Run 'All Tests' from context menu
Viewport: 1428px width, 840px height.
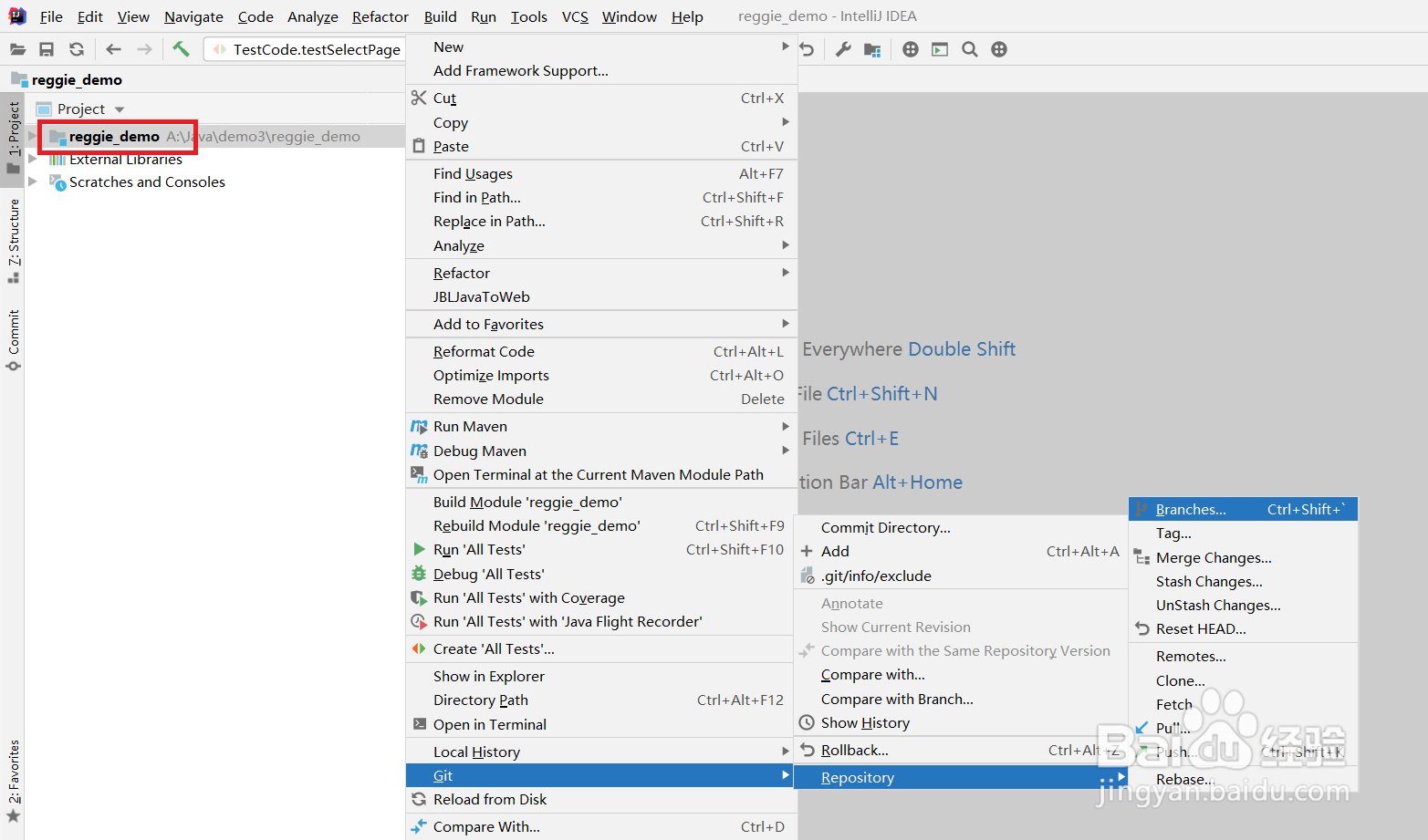pos(601,549)
